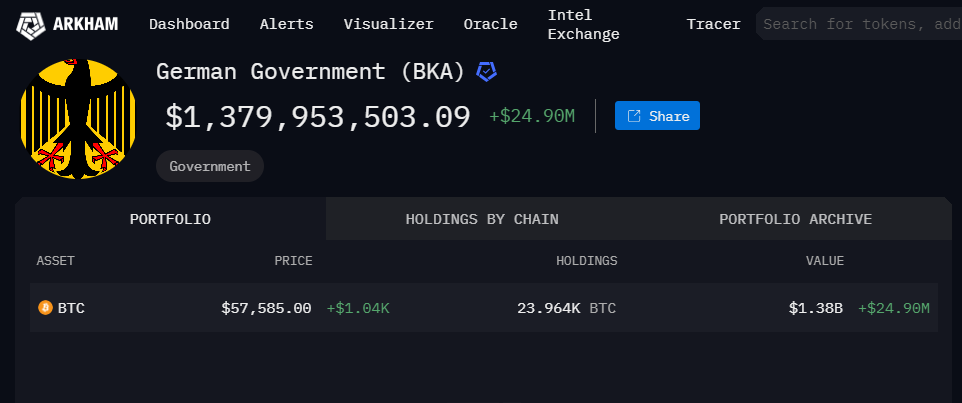Open the Dashboard menu item
The width and height of the screenshot is (962, 403).
tap(189, 24)
